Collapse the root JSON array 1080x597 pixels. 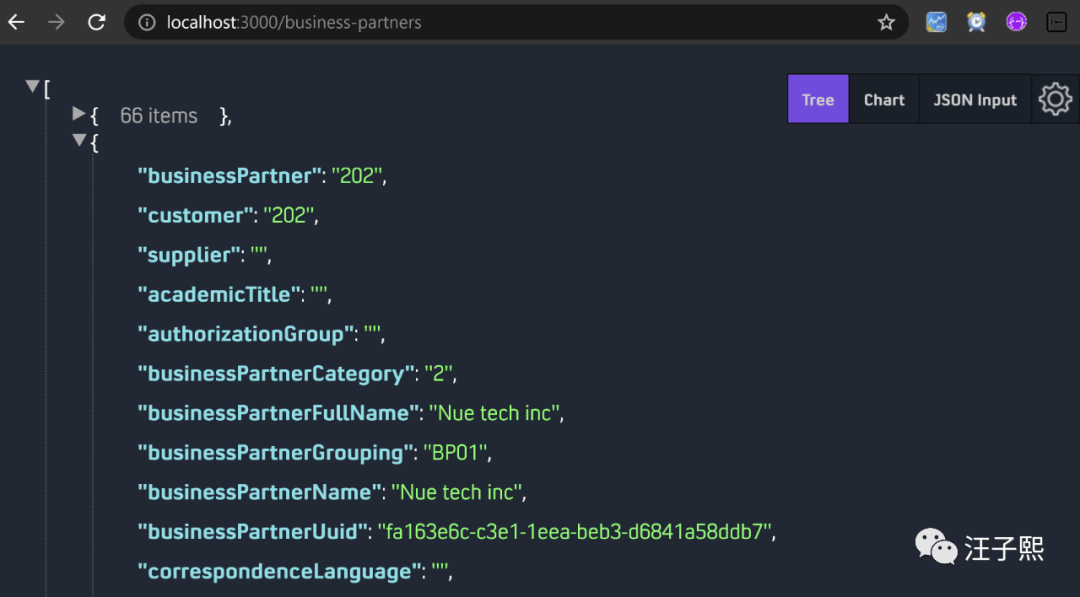[x=32, y=87]
